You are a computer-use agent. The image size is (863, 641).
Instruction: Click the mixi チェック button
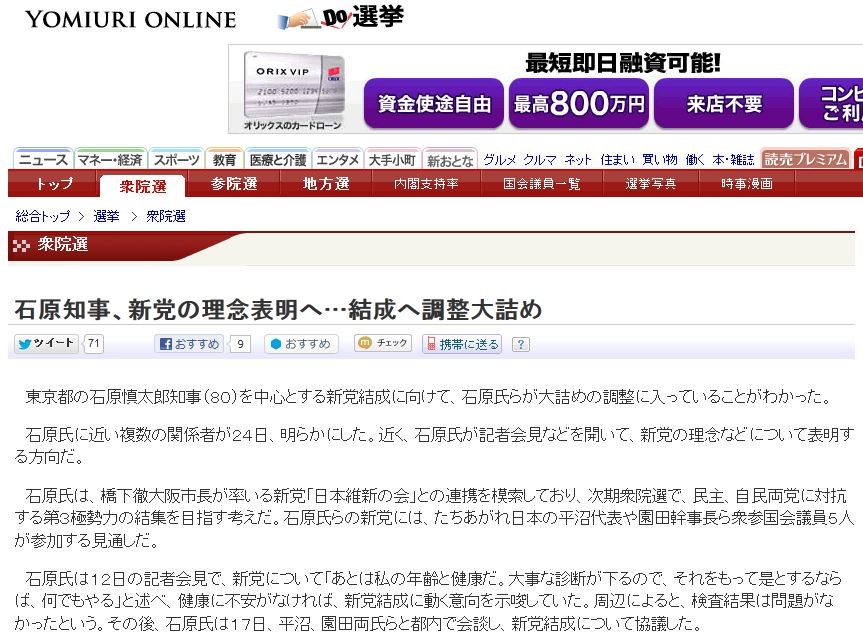383,343
